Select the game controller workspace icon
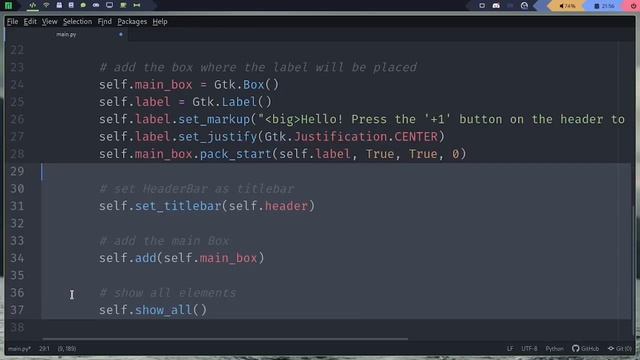 96,5
